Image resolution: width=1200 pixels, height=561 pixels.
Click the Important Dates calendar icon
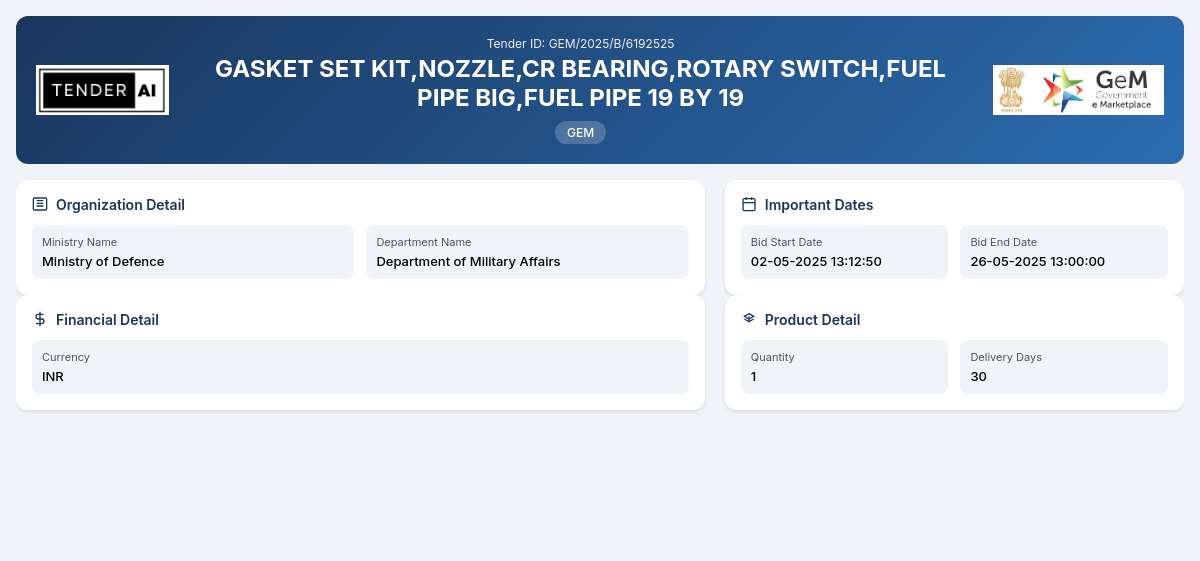pos(749,204)
